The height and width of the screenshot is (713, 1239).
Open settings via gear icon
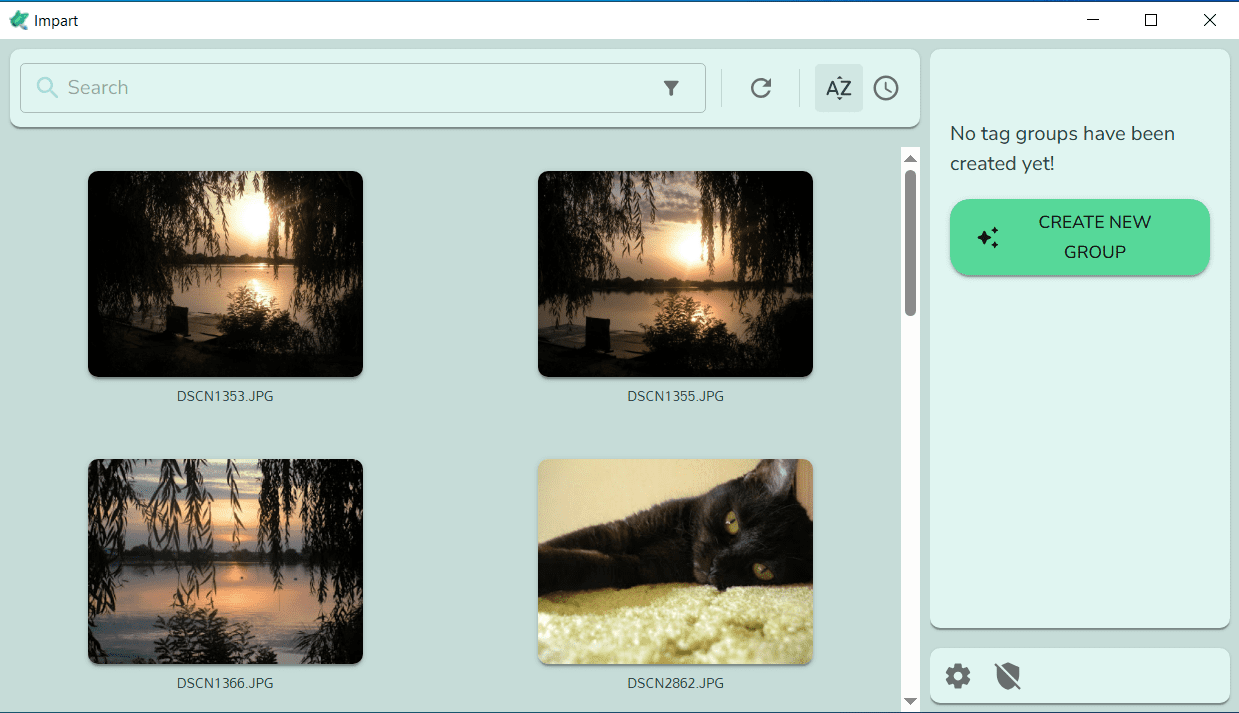point(958,677)
